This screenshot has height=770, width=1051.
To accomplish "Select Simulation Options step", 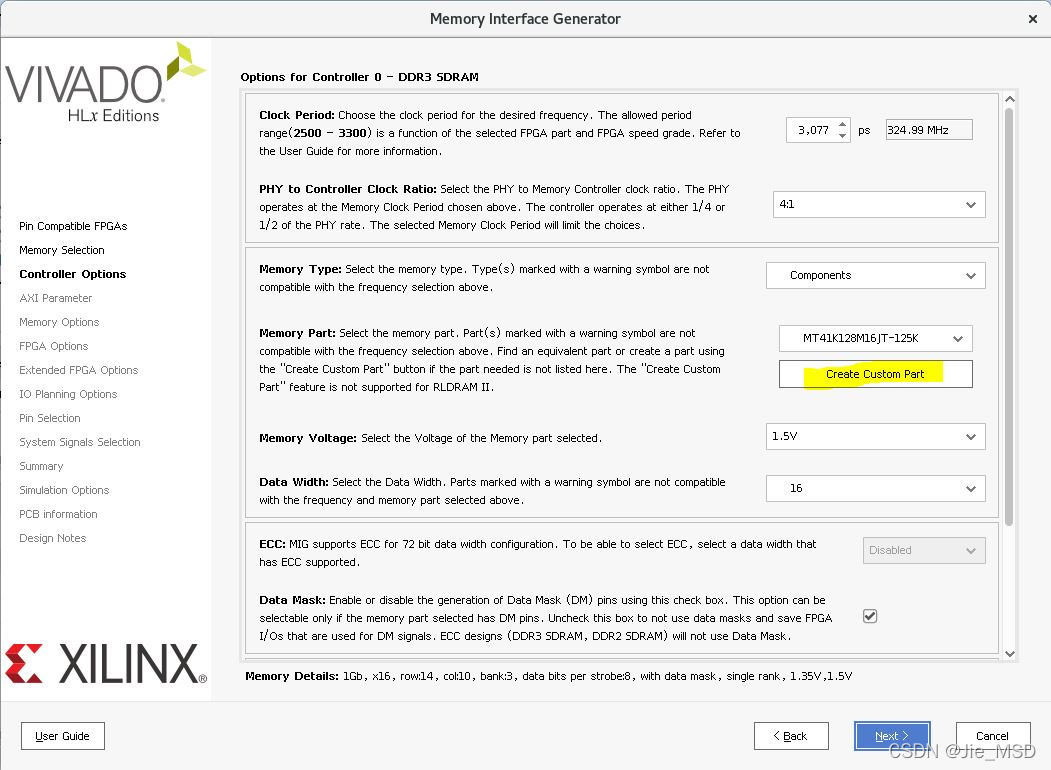I will point(64,491).
